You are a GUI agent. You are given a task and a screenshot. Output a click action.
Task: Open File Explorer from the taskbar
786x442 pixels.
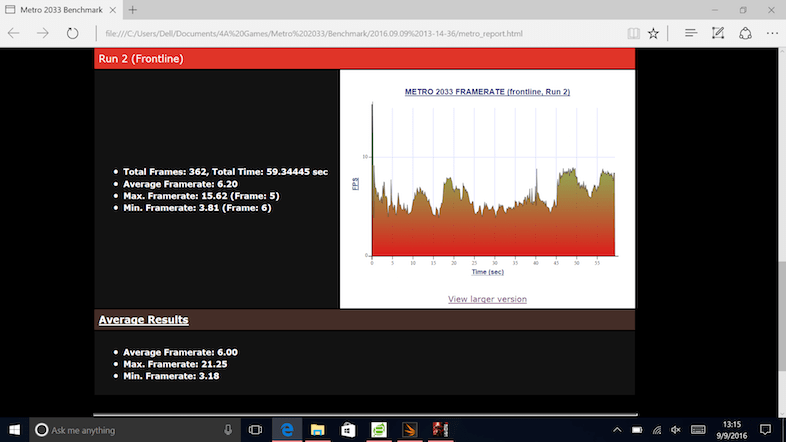(x=317, y=430)
